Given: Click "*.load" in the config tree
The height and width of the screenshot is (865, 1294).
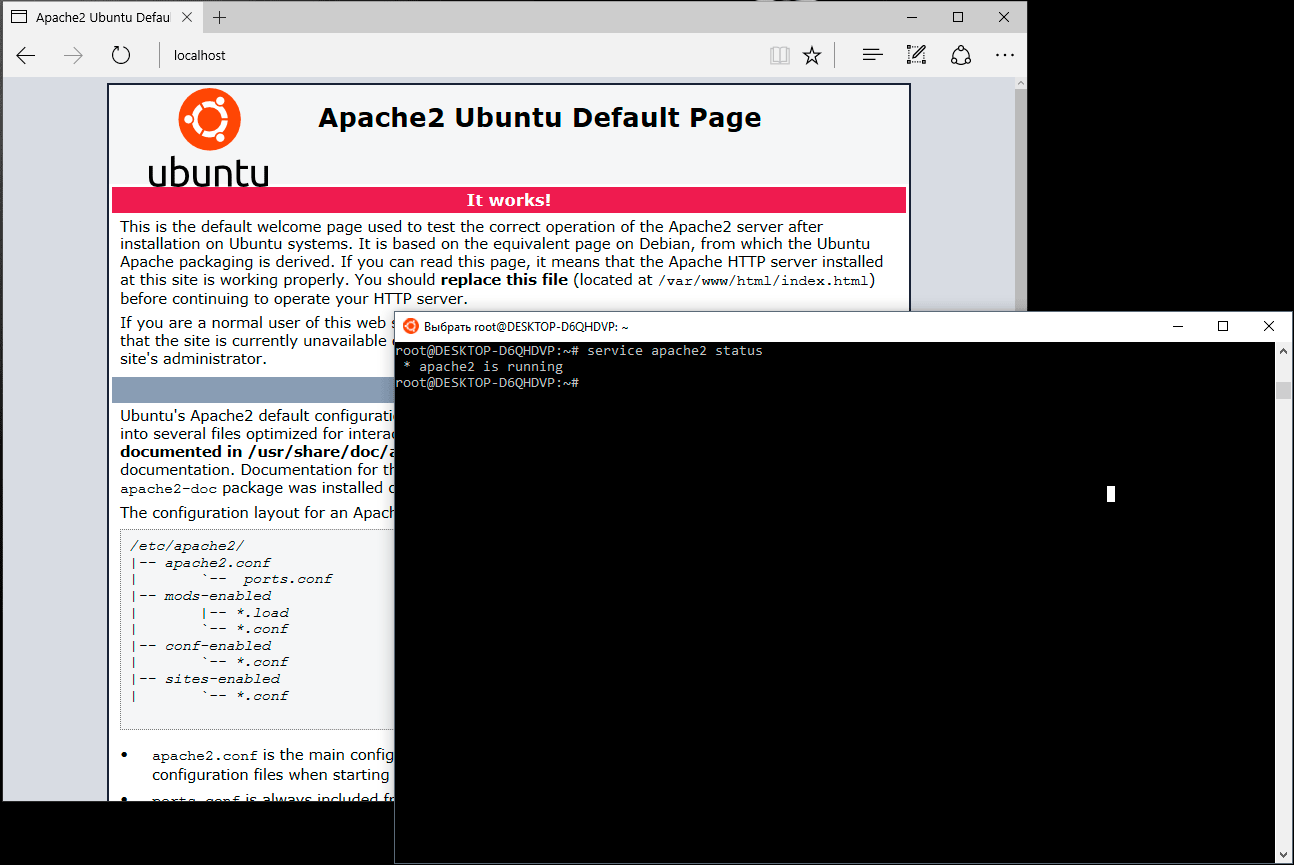Looking at the screenshot, I should 262,613.
